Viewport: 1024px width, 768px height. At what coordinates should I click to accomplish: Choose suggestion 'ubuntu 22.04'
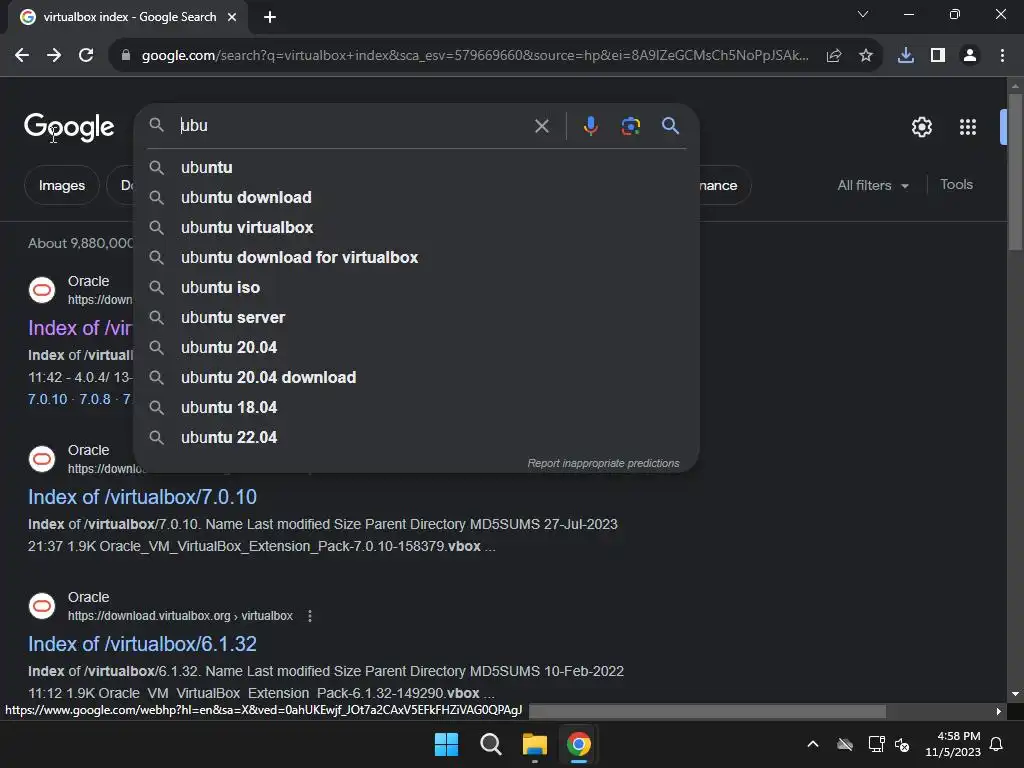(x=416, y=438)
